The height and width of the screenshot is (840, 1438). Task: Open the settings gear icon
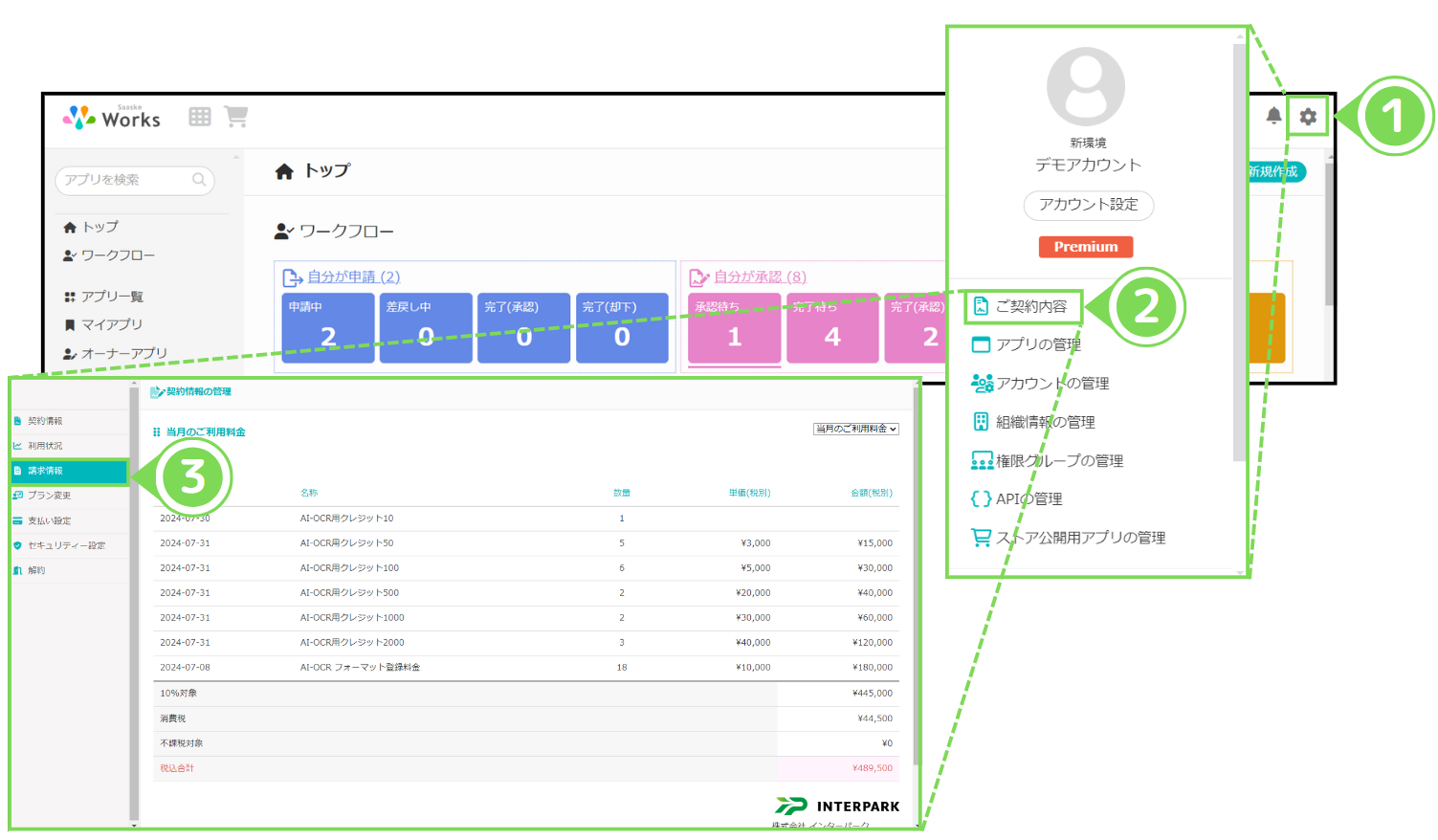1308,117
